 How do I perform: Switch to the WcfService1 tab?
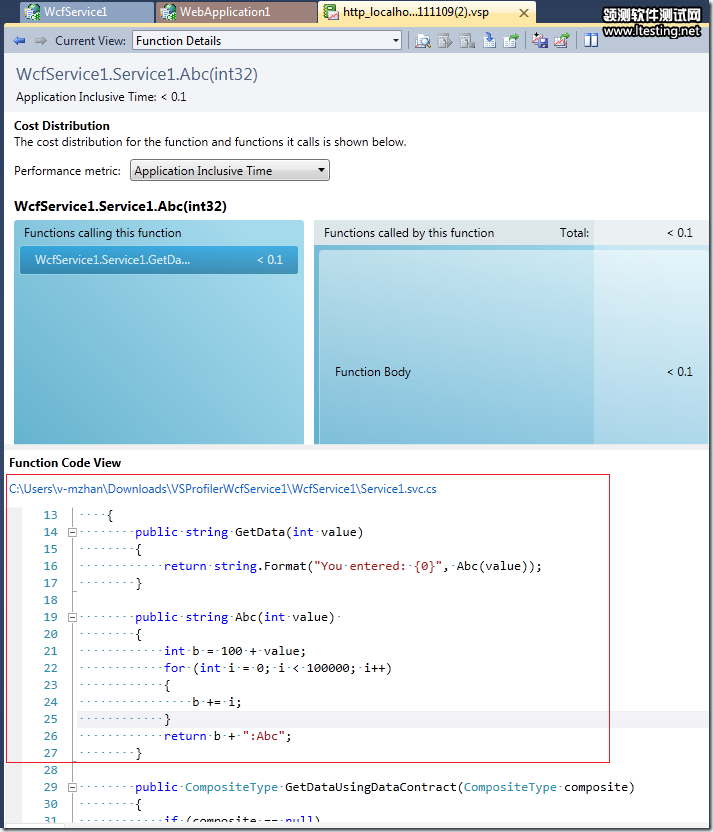click(87, 12)
